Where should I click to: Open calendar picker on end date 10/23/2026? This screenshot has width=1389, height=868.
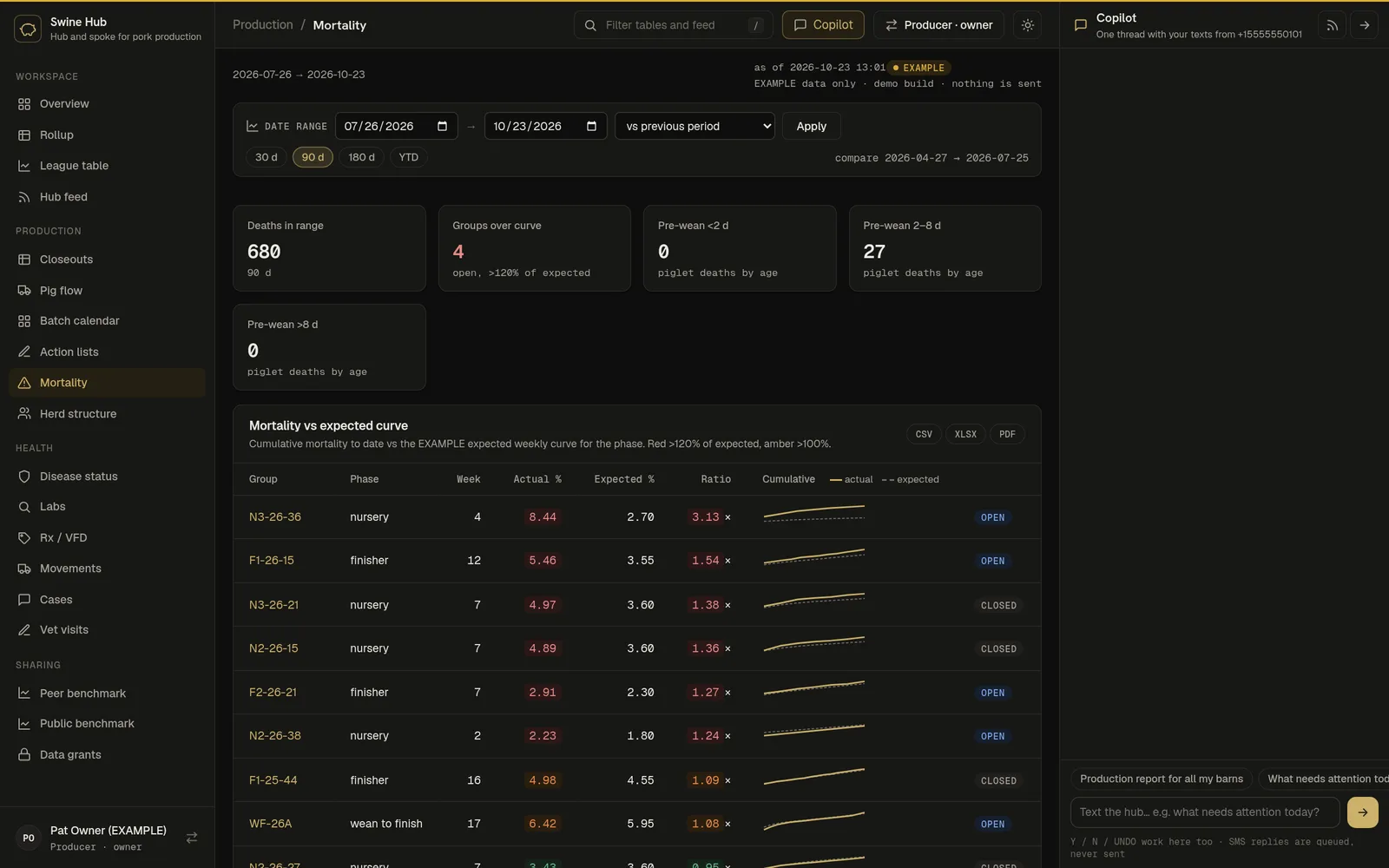591,126
